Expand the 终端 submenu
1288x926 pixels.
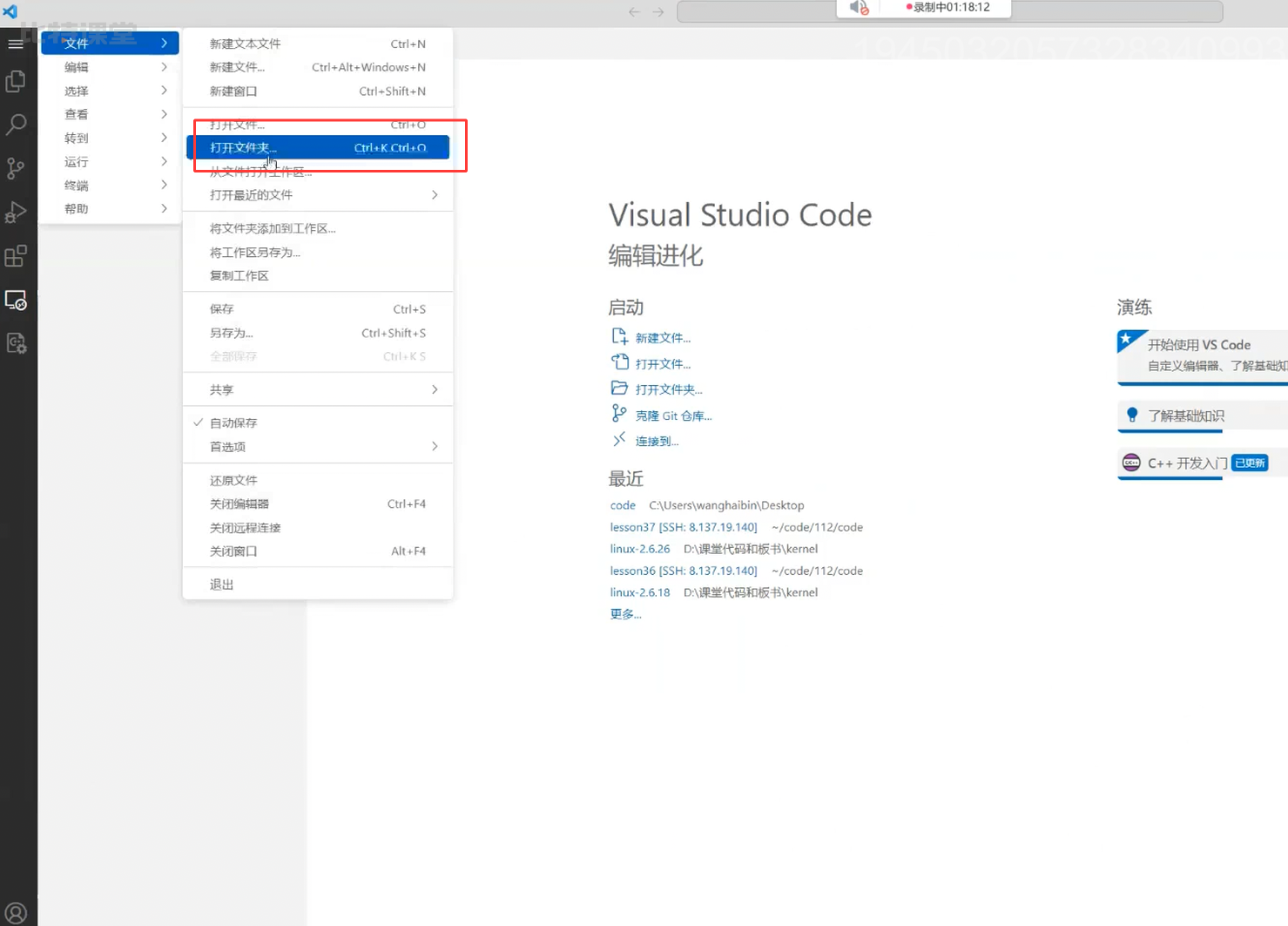click(110, 186)
